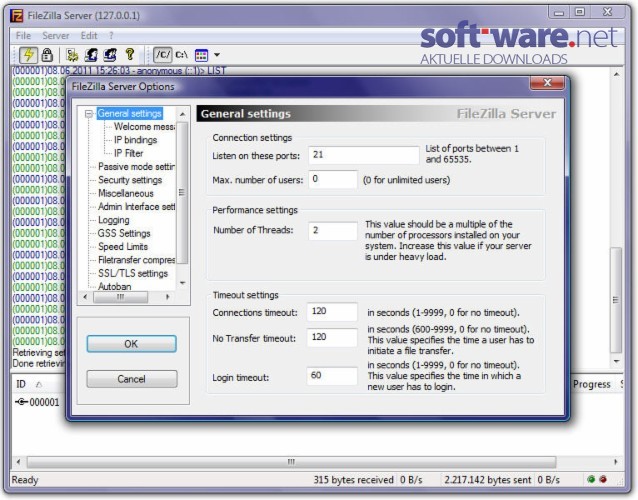638x500 pixels.
Task: Collapse the General settings tree node
Action: click(88, 114)
